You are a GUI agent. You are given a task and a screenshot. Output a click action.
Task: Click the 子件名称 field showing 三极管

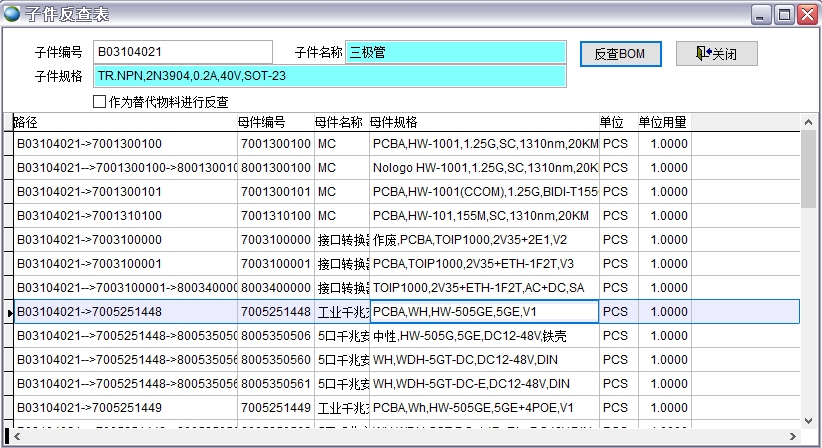pyautogui.click(x=455, y=52)
